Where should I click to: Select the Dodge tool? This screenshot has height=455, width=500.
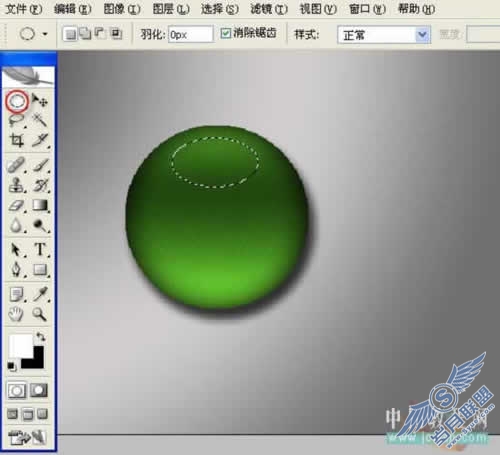(x=41, y=225)
